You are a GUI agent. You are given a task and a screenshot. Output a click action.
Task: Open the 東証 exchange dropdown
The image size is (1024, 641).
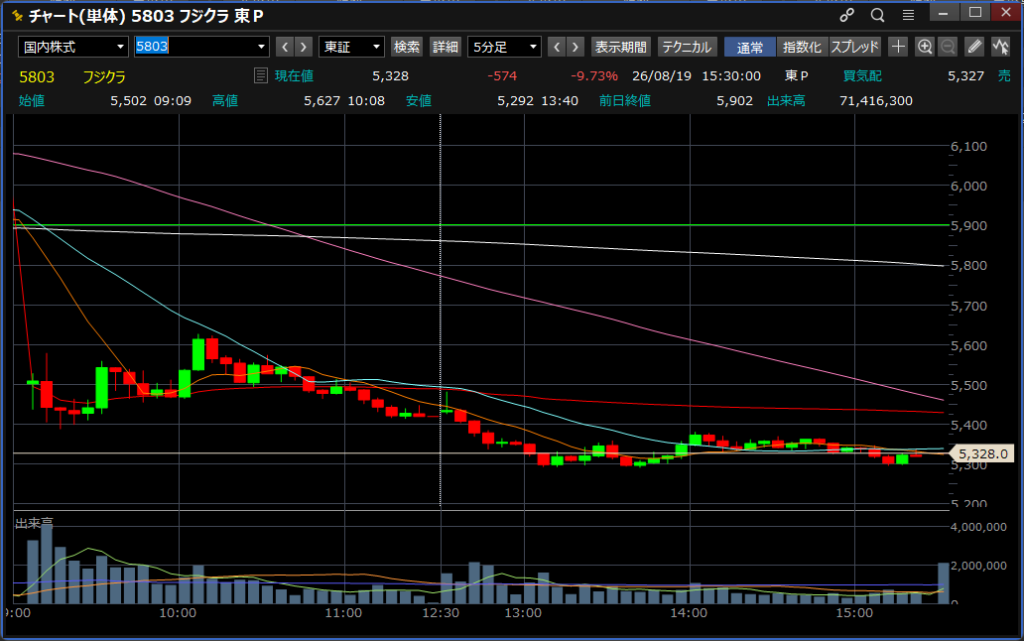[x=351, y=47]
